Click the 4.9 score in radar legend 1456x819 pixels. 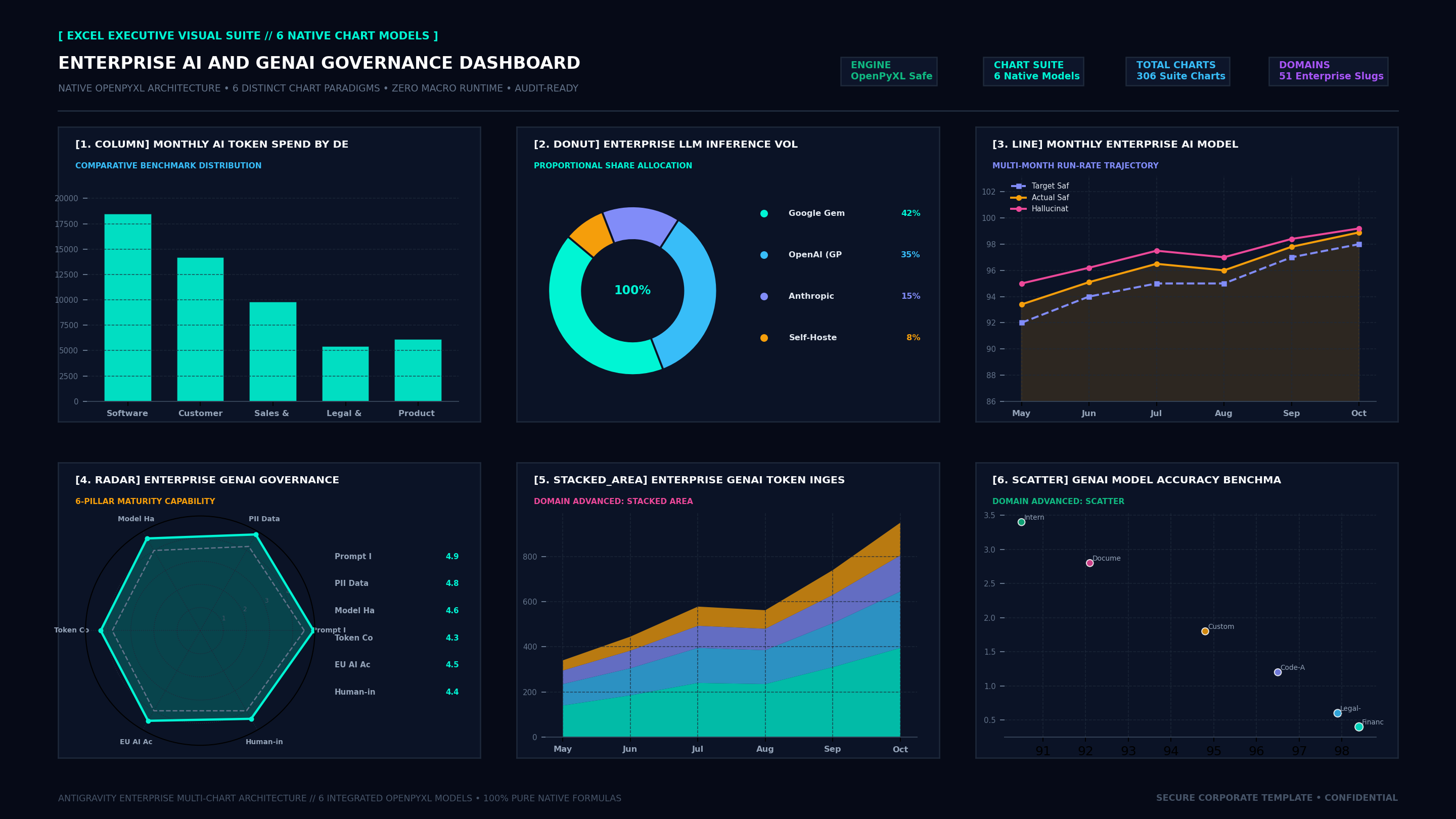(452, 557)
